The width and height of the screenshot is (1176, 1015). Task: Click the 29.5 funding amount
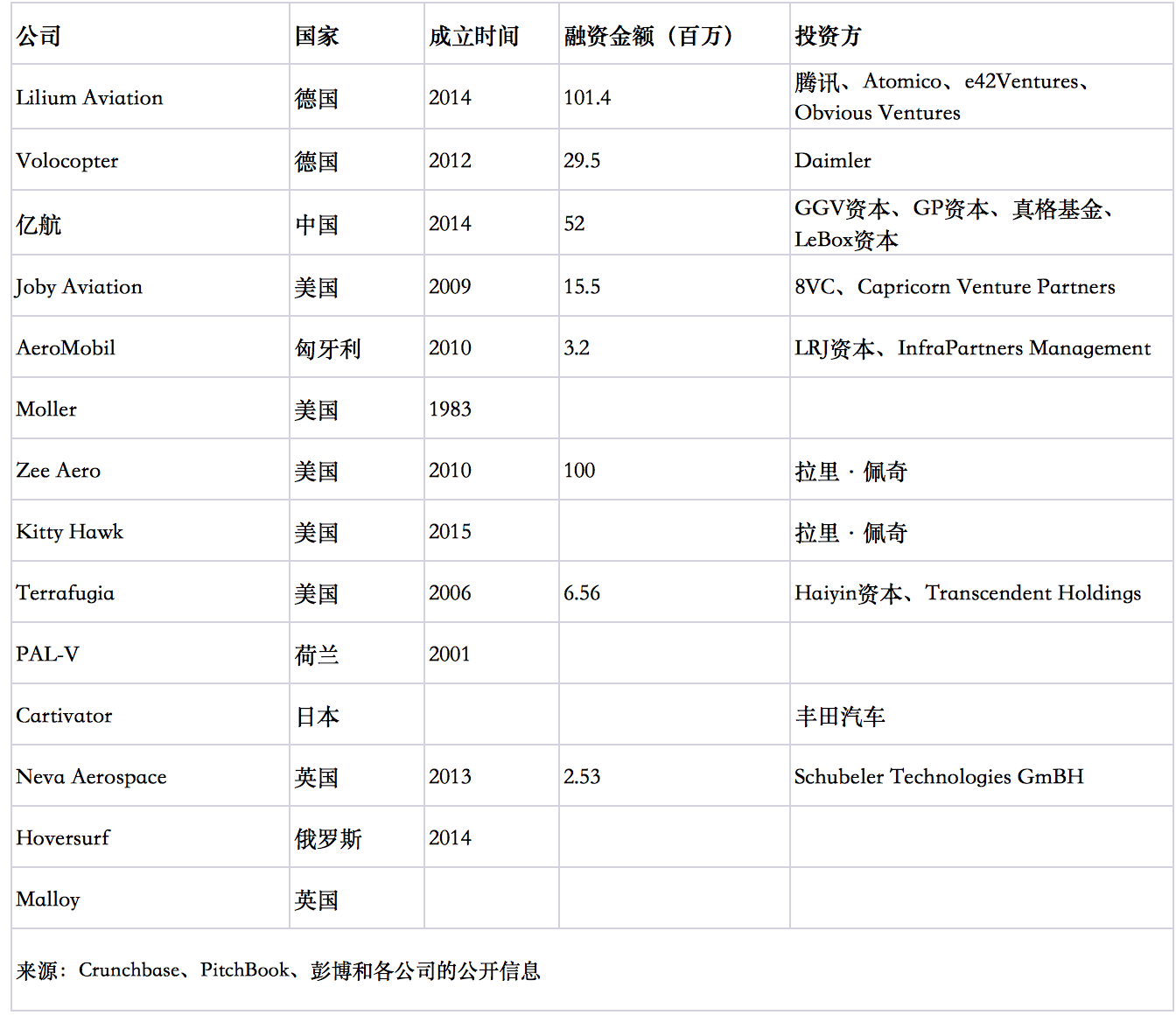(x=581, y=160)
